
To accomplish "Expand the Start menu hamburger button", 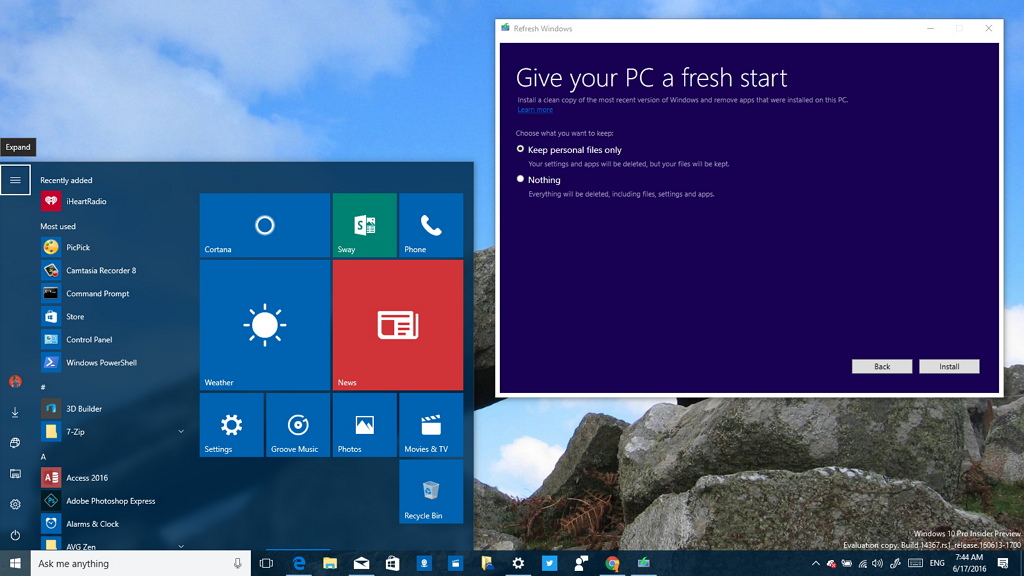I will 15,180.
